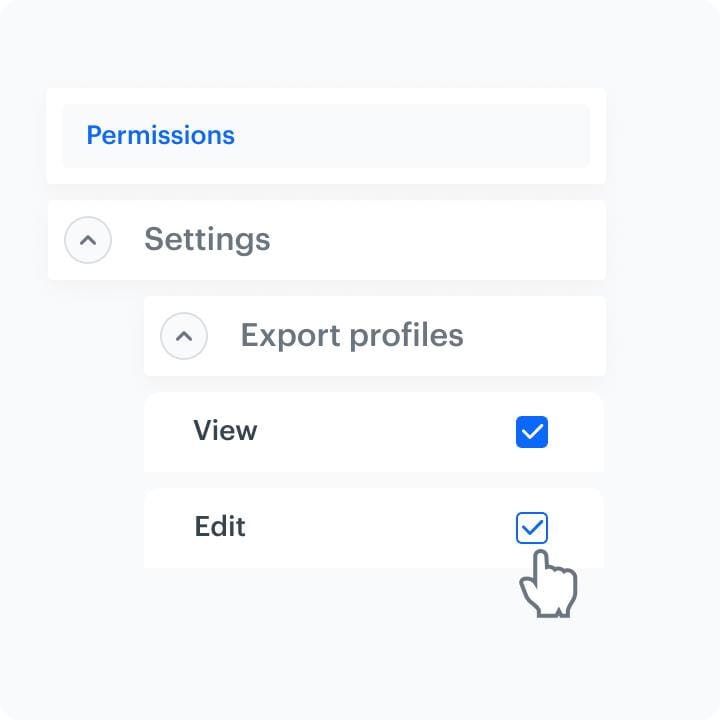Click the white checkmark icon in View row
This screenshot has height=720, width=720.
point(532,432)
